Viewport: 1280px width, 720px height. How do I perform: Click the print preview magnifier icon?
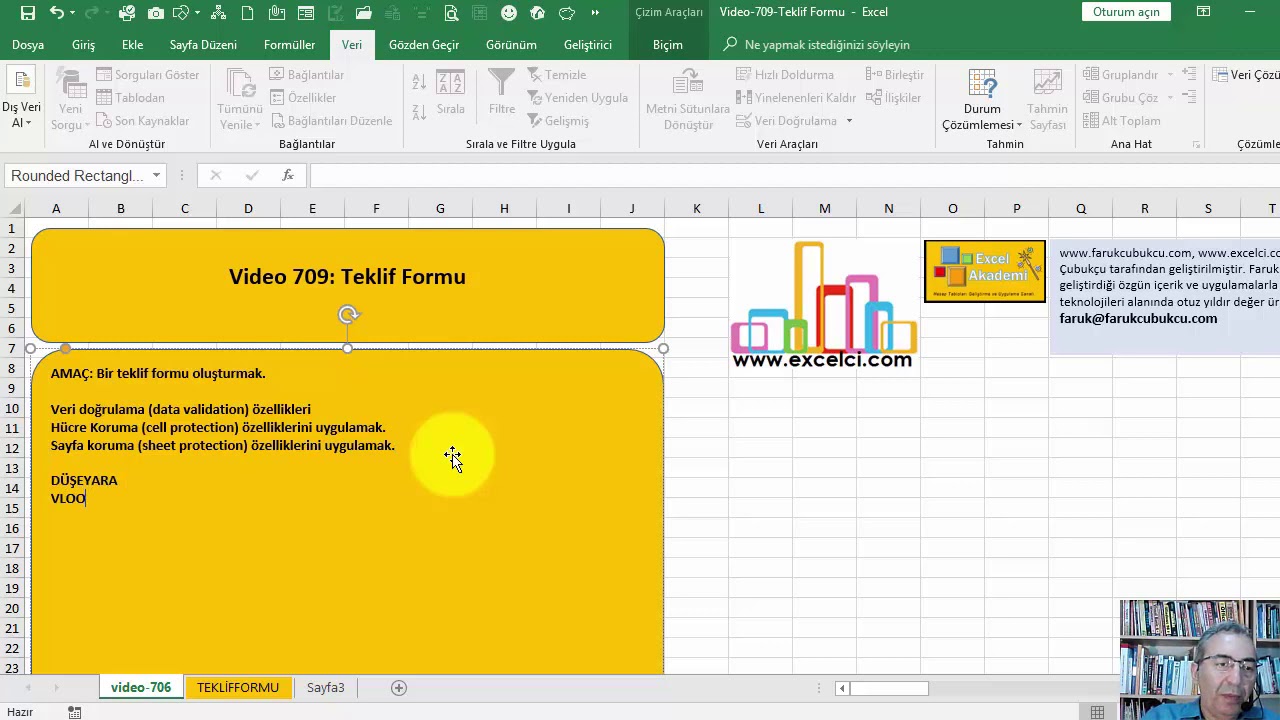tap(451, 13)
